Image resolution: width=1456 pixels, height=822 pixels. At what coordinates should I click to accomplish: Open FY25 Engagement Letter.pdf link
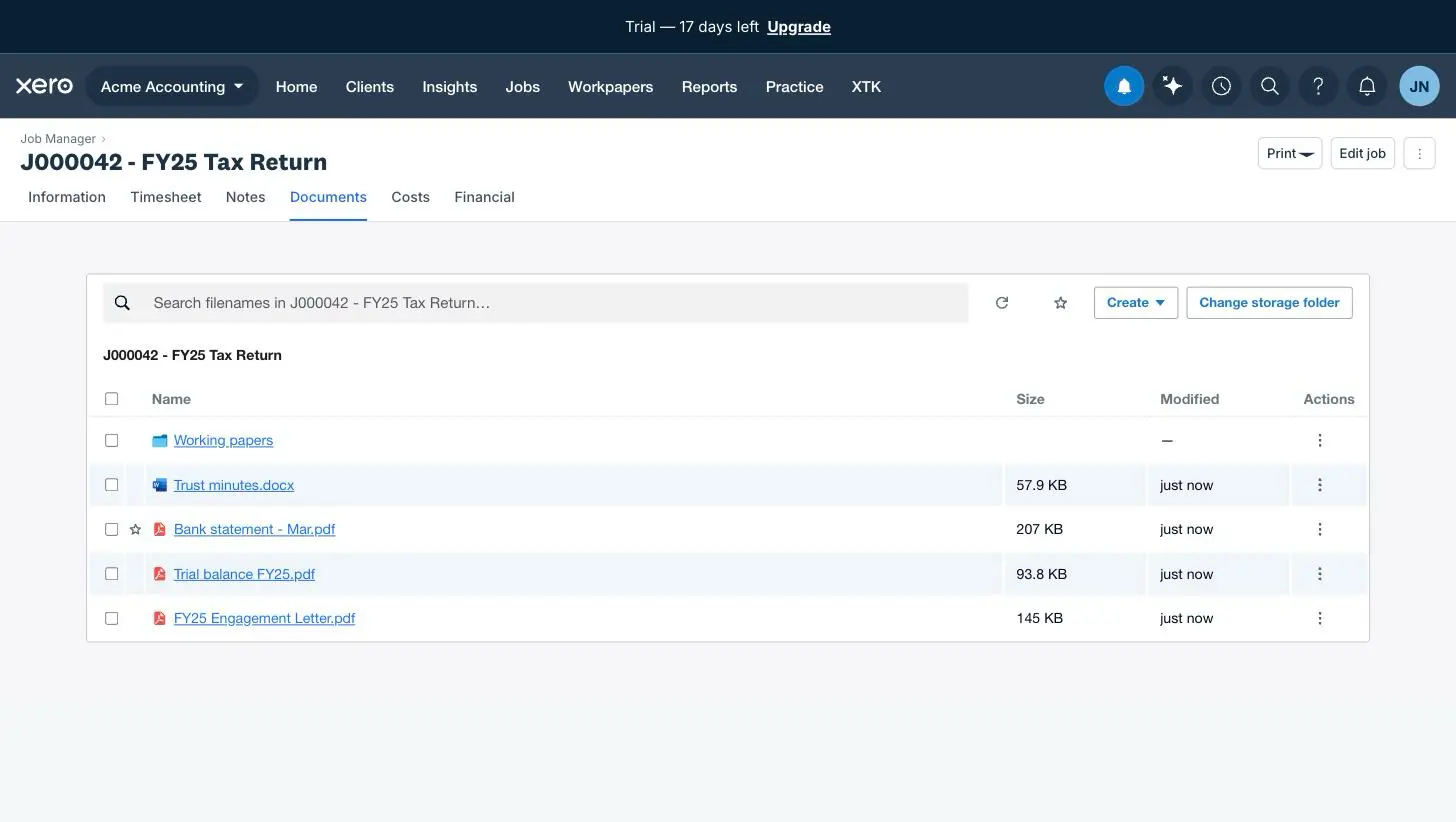[264, 618]
